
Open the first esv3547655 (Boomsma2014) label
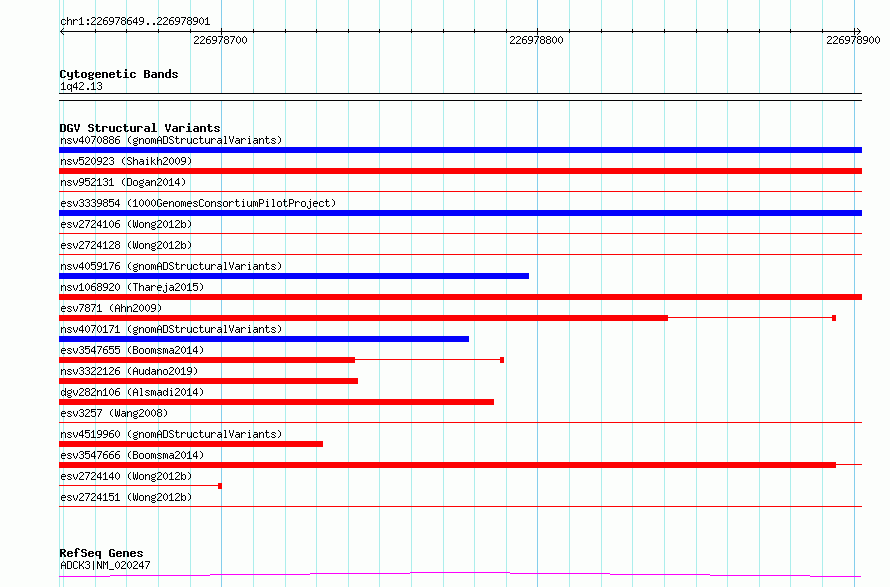click(132, 350)
